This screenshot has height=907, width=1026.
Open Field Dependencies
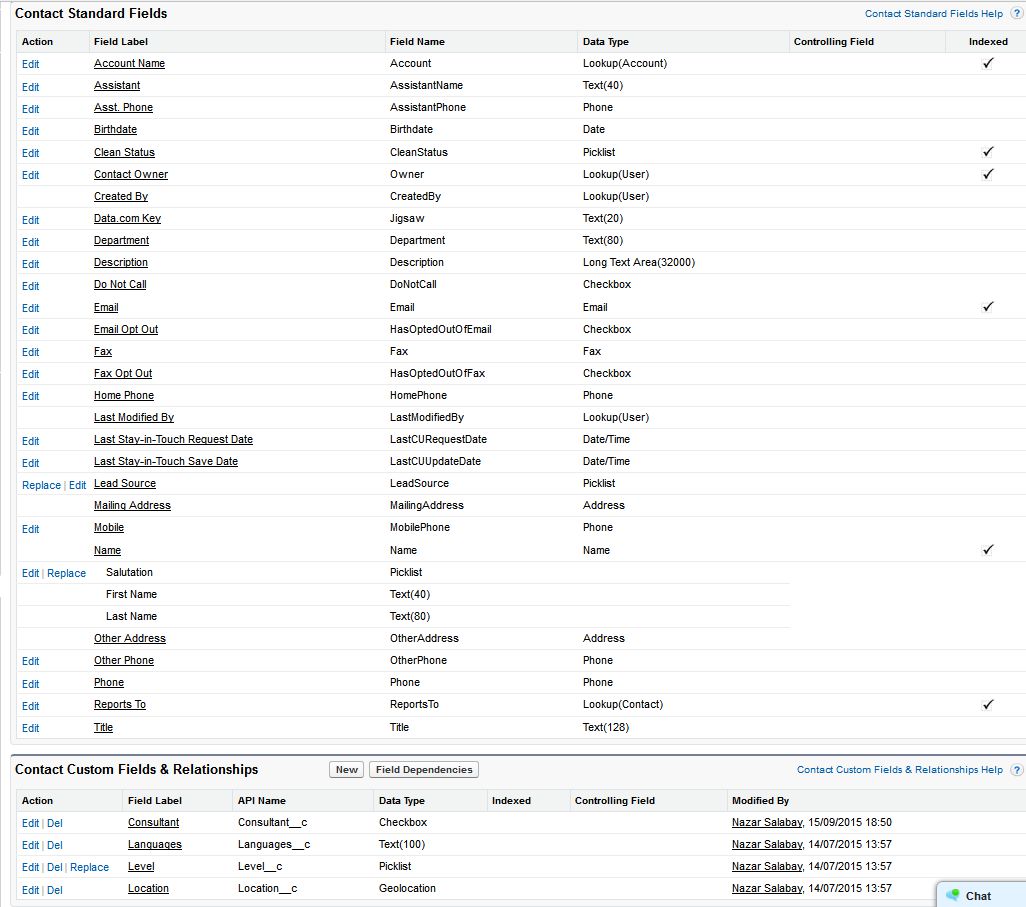coord(424,770)
